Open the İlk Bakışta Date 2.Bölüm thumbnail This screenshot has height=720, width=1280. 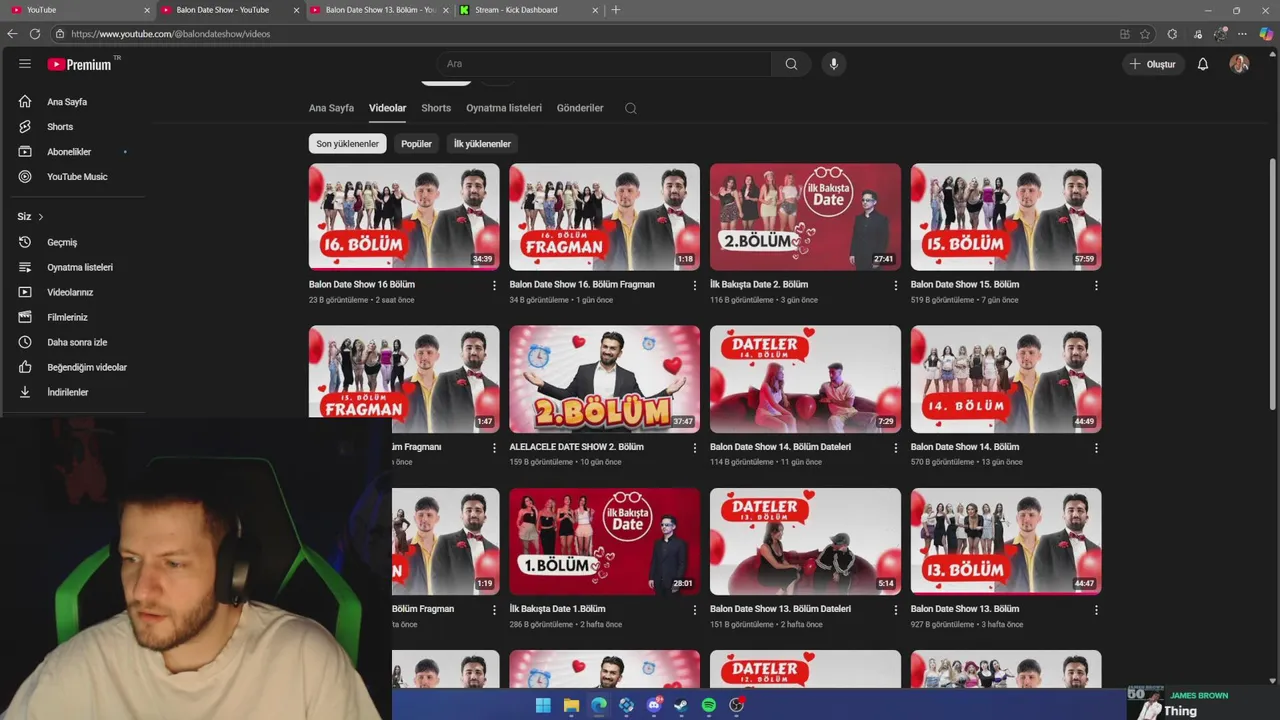pos(805,217)
